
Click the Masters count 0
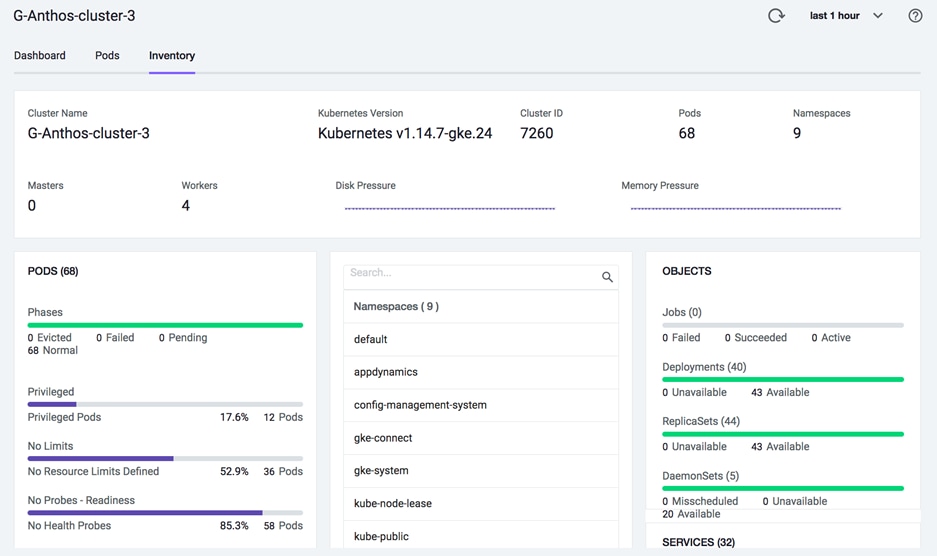pos(32,206)
